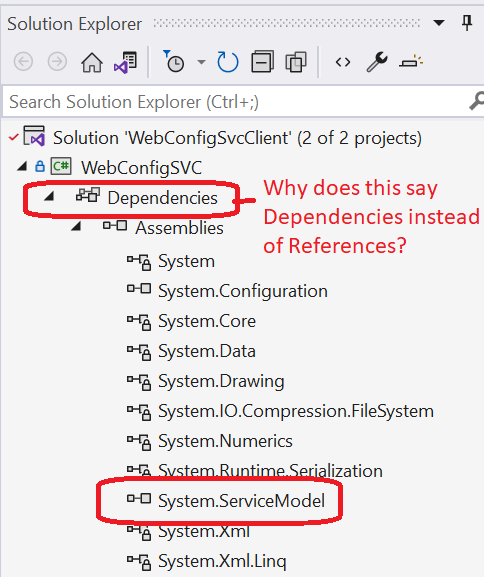The height and width of the screenshot is (577, 484).
Task: Toggle Show All Files
Action: (x=296, y=62)
